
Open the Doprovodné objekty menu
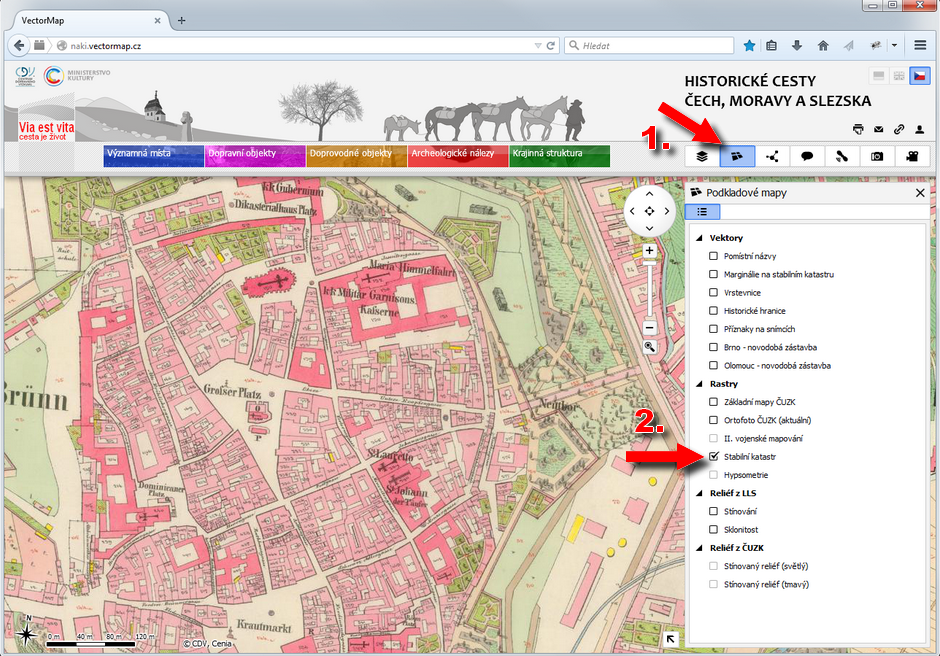[357, 156]
